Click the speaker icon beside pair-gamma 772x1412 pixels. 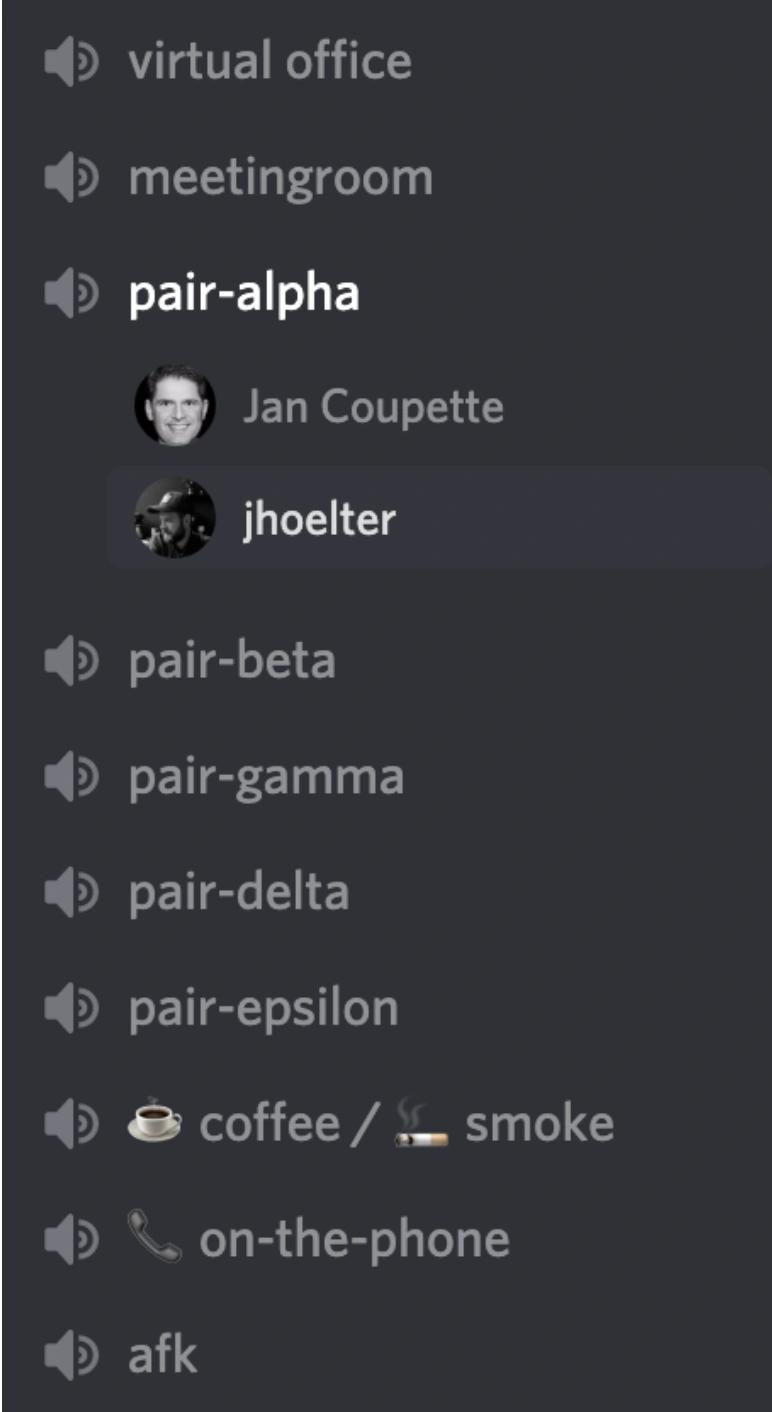[x=71, y=777]
